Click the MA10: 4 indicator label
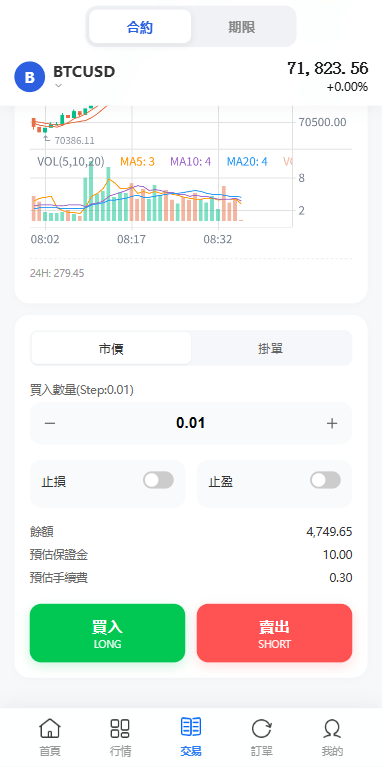The image size is (382, 767). coord(191,161)
